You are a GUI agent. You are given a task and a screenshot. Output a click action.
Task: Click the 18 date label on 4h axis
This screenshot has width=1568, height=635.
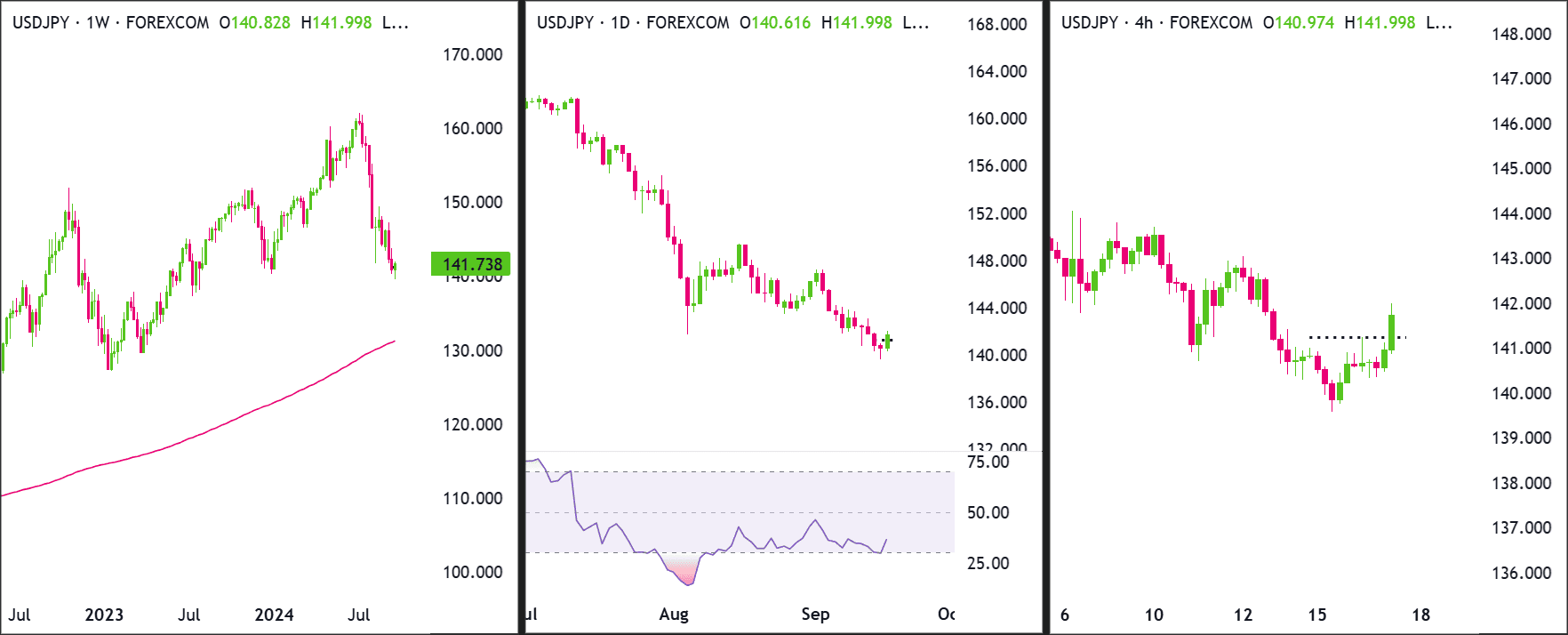click(x=1421, y=615)
